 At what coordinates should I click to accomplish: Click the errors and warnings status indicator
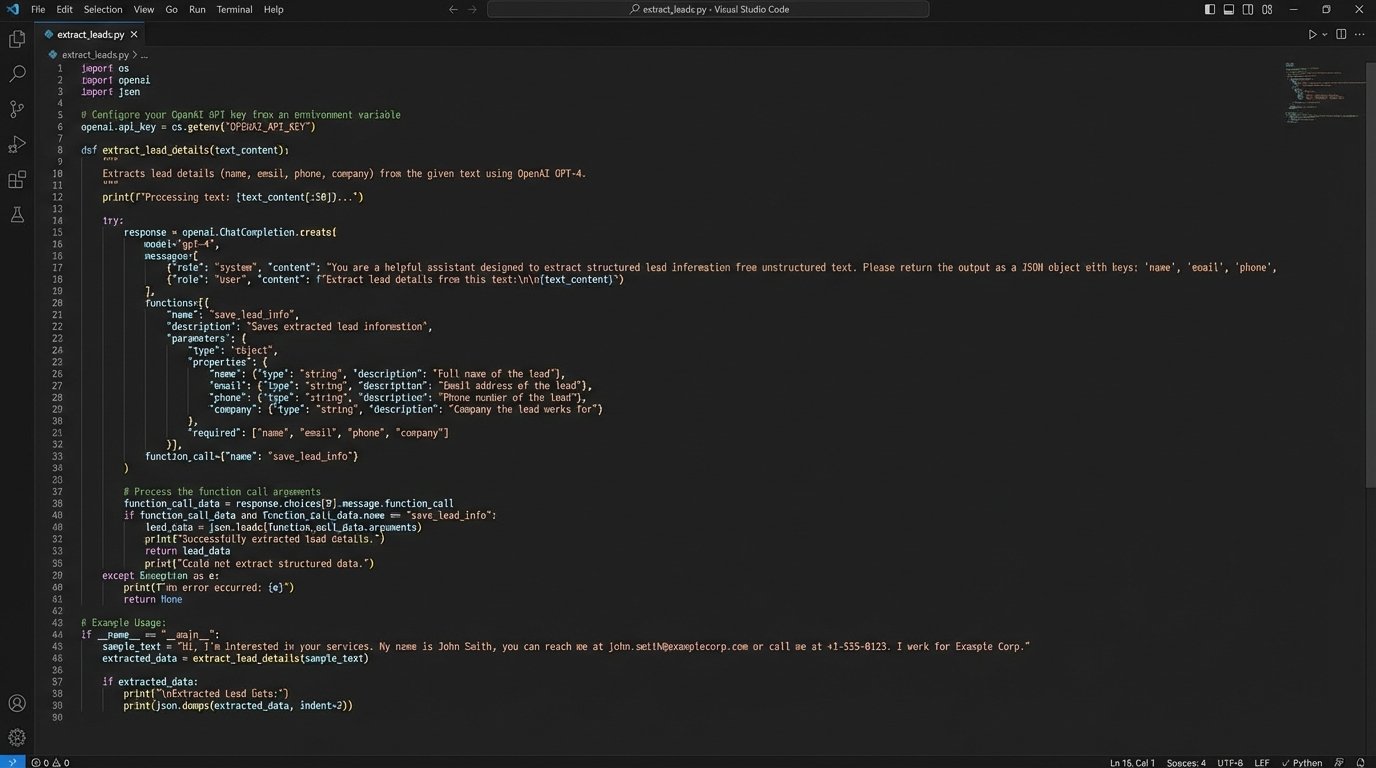point(50,762)
